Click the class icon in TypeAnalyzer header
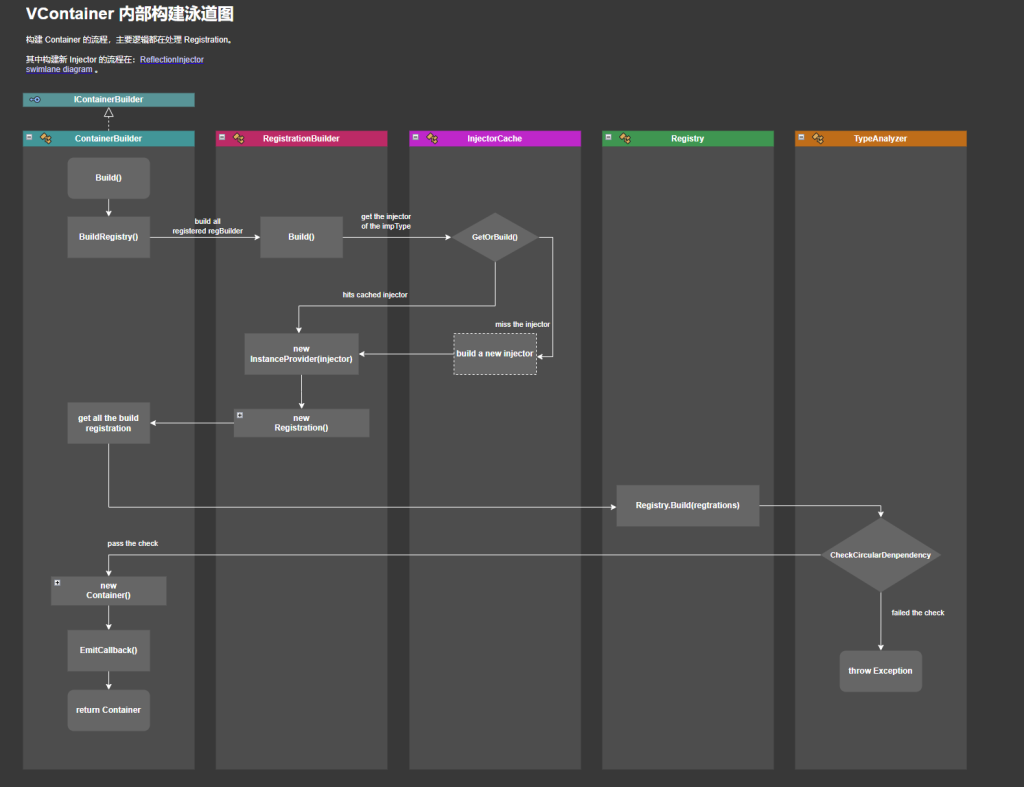 pos(818,139)
